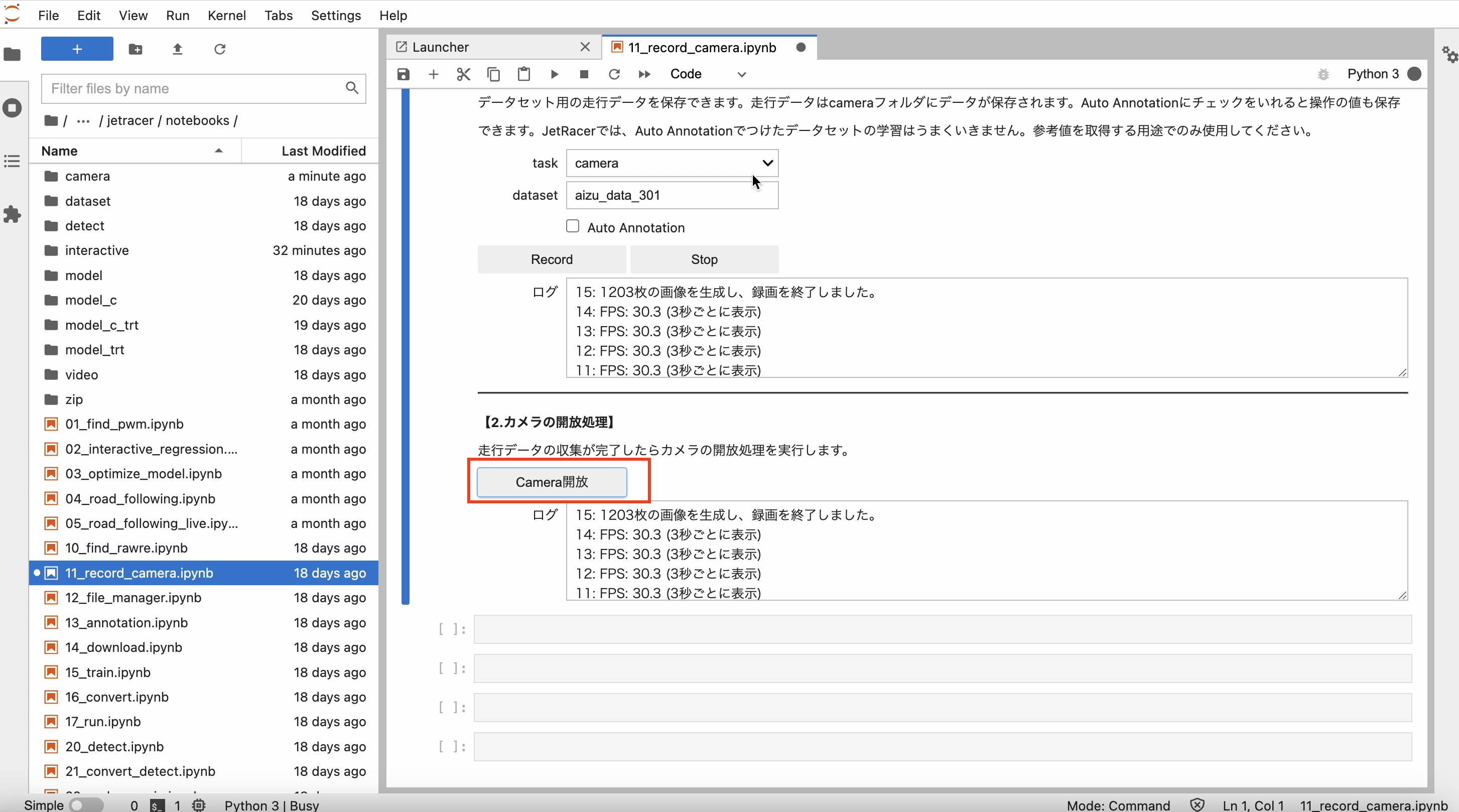Viewport: 1459px width, 812px height.
Task: Copy the selected cell
Action: (x=493, y=74)
